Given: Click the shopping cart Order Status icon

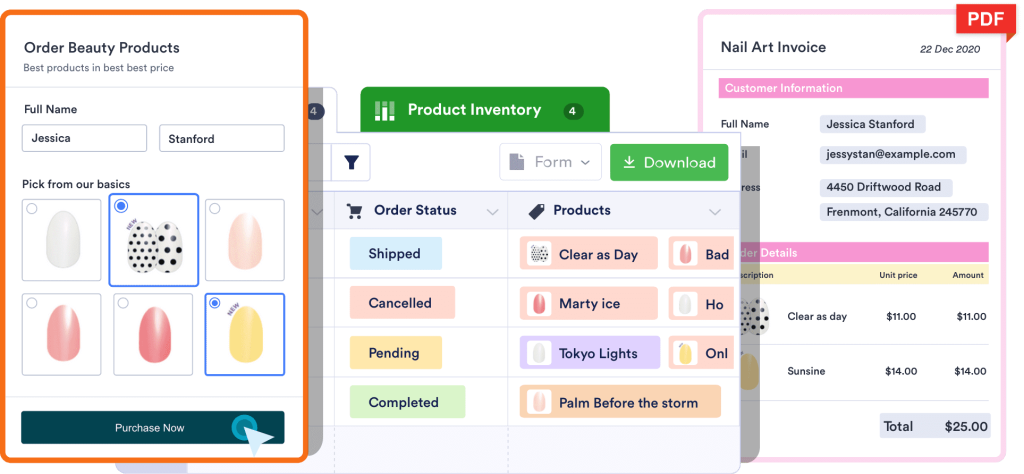Looking at the screenshot, I should (354, 211).
